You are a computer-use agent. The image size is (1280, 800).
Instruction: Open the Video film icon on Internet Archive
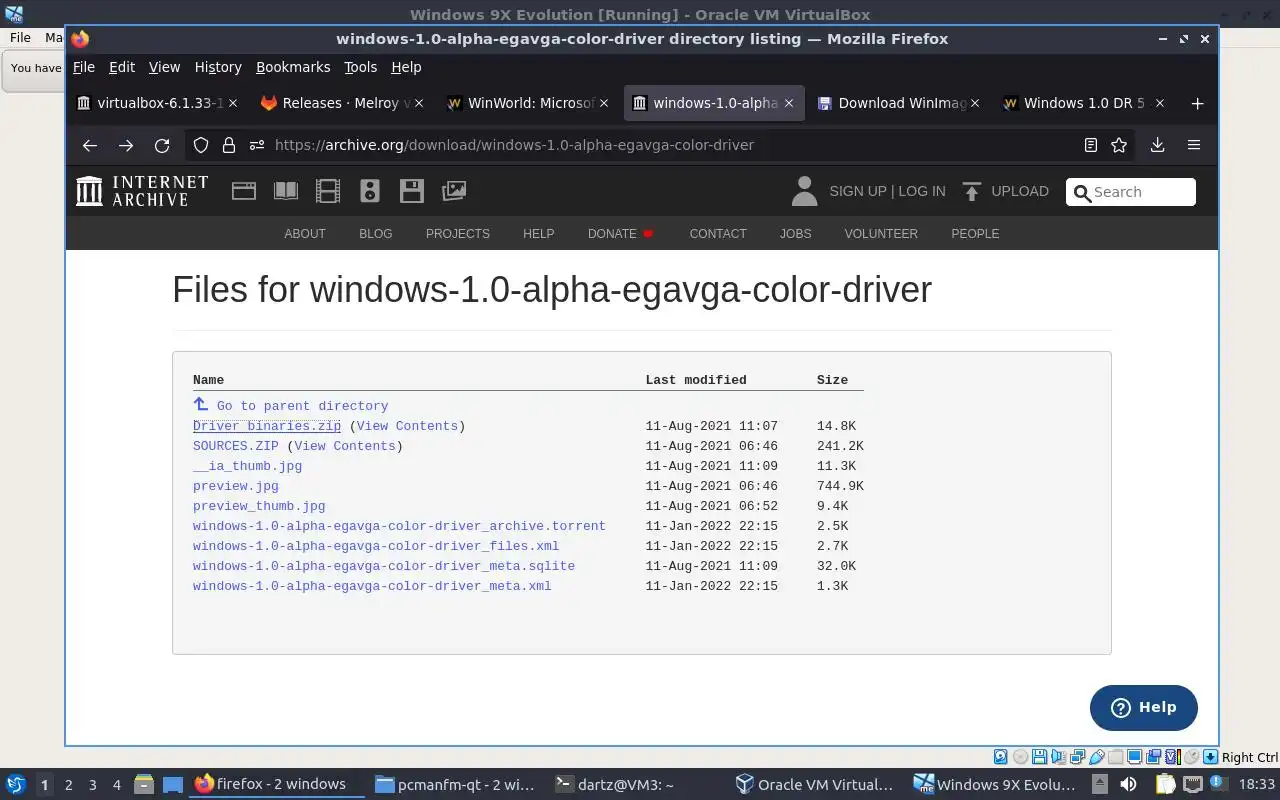pyautogui.click(x=328, y=191)
